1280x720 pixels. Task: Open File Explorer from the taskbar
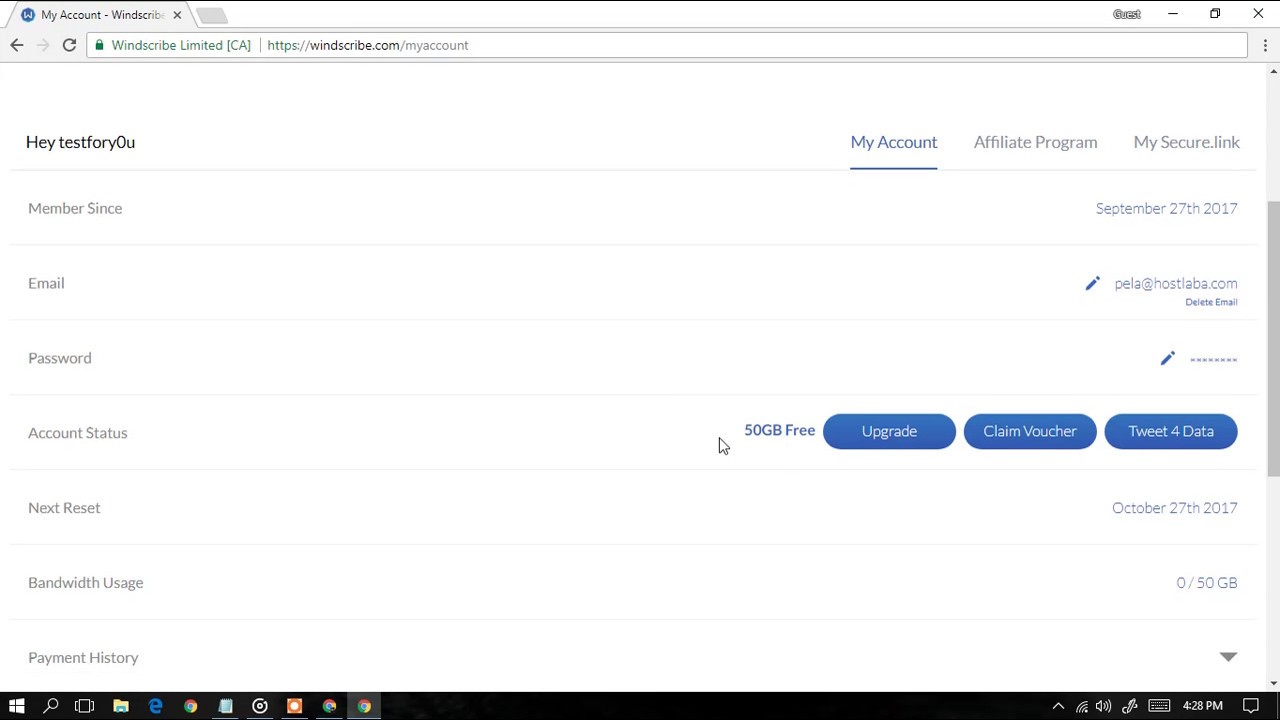pos(121,706)
